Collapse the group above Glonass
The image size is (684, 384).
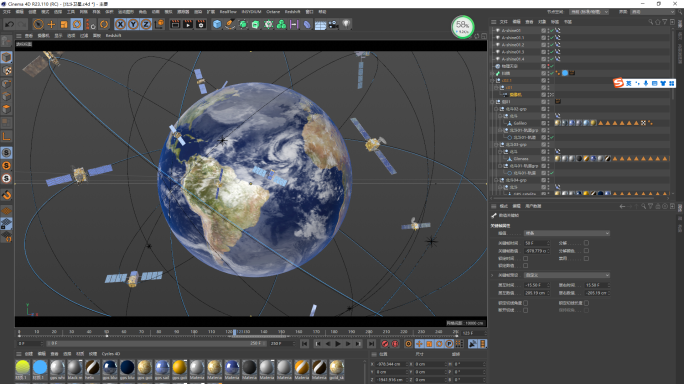[501, 152]
